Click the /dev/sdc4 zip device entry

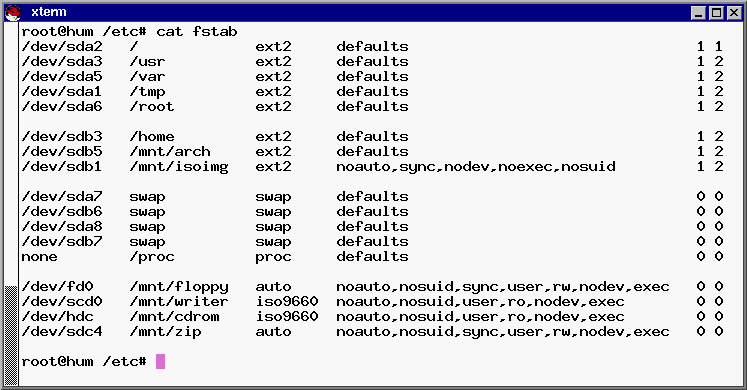tap(62, 331)
